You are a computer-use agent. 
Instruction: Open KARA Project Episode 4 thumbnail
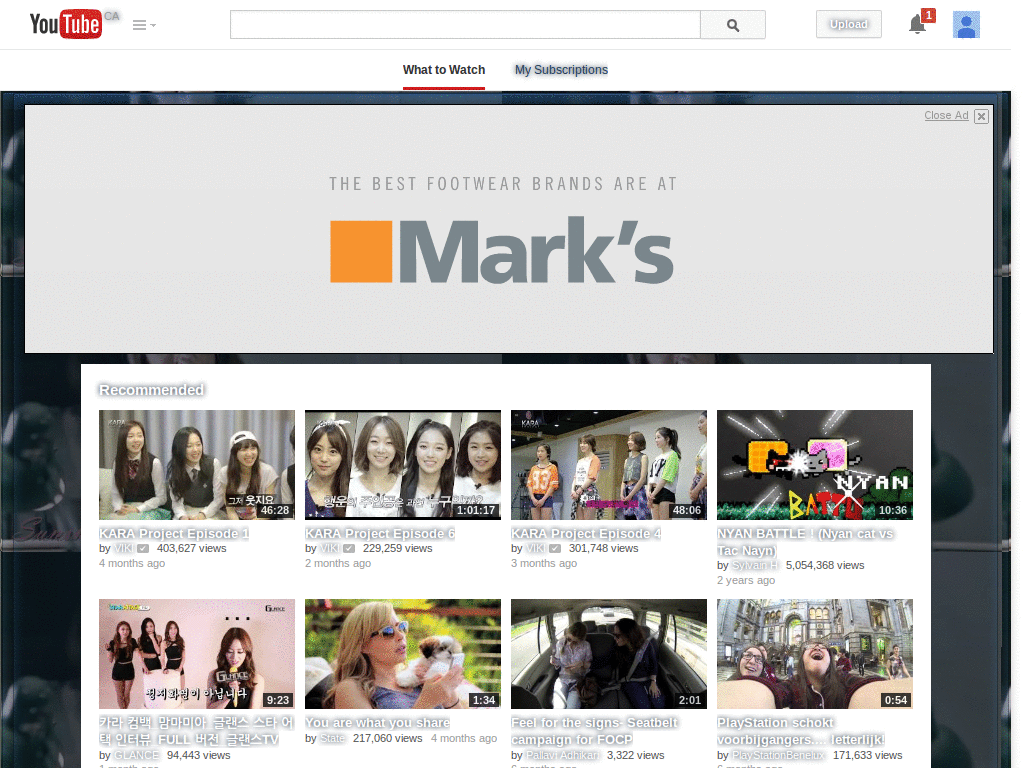point(609,465)
